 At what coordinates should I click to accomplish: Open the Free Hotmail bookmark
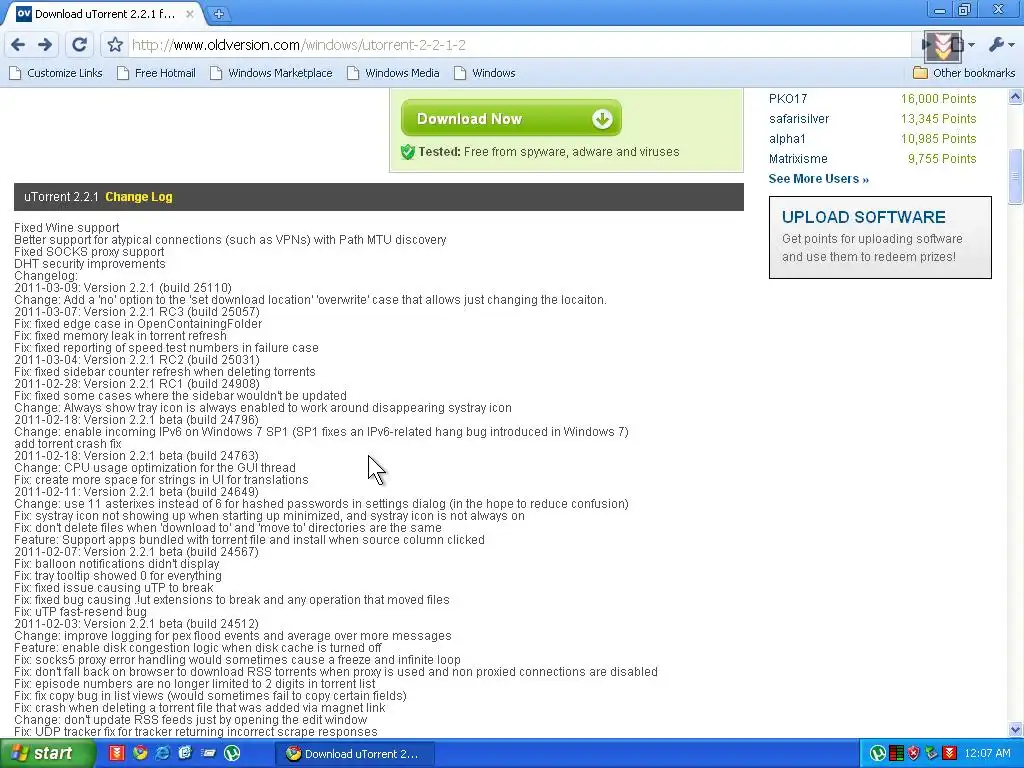click(157, 73)
